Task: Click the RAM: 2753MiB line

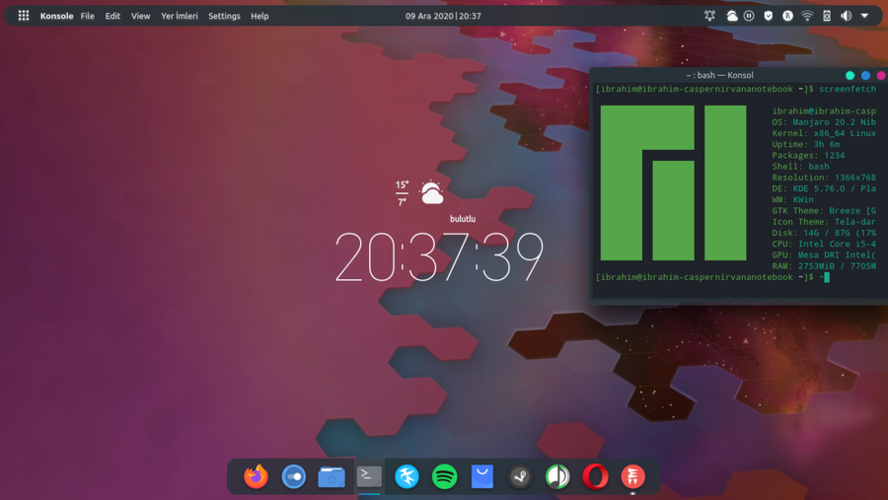Action: pyautogui.click(x=824, y=266)
